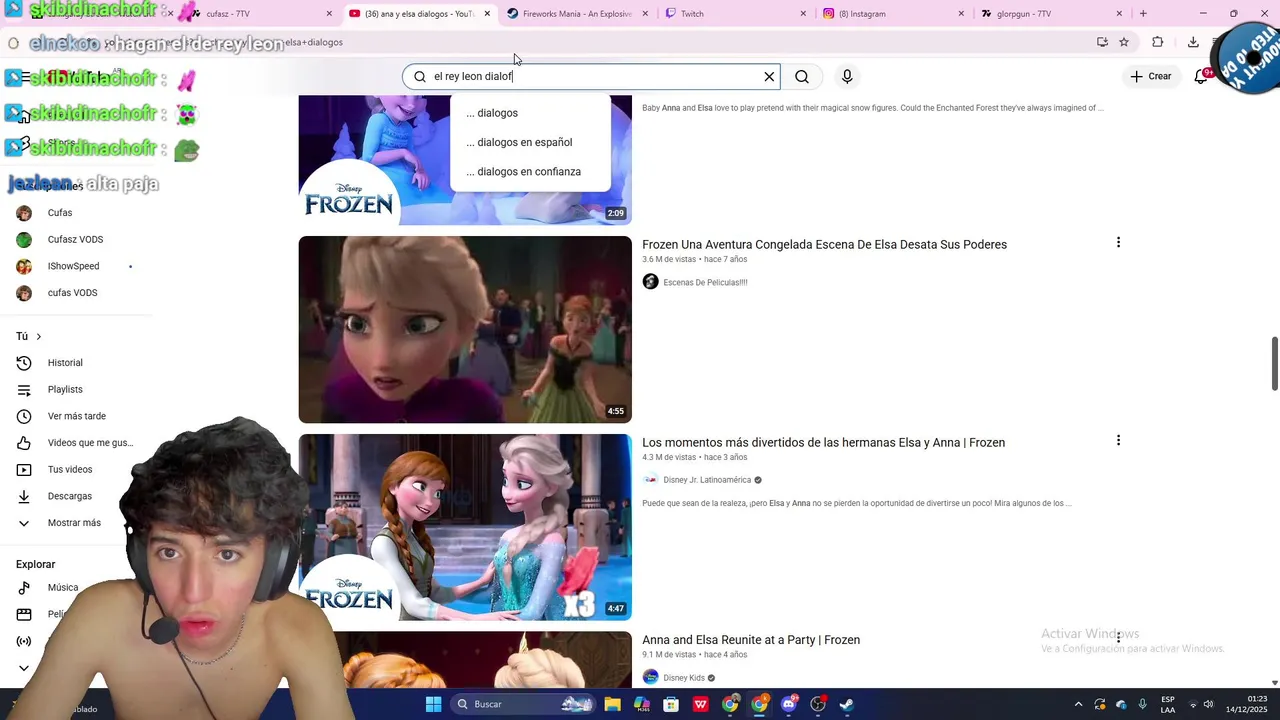The image size is (1280, 720).
Task: Start voice search with the microphone icon
Action: [847, 76]
